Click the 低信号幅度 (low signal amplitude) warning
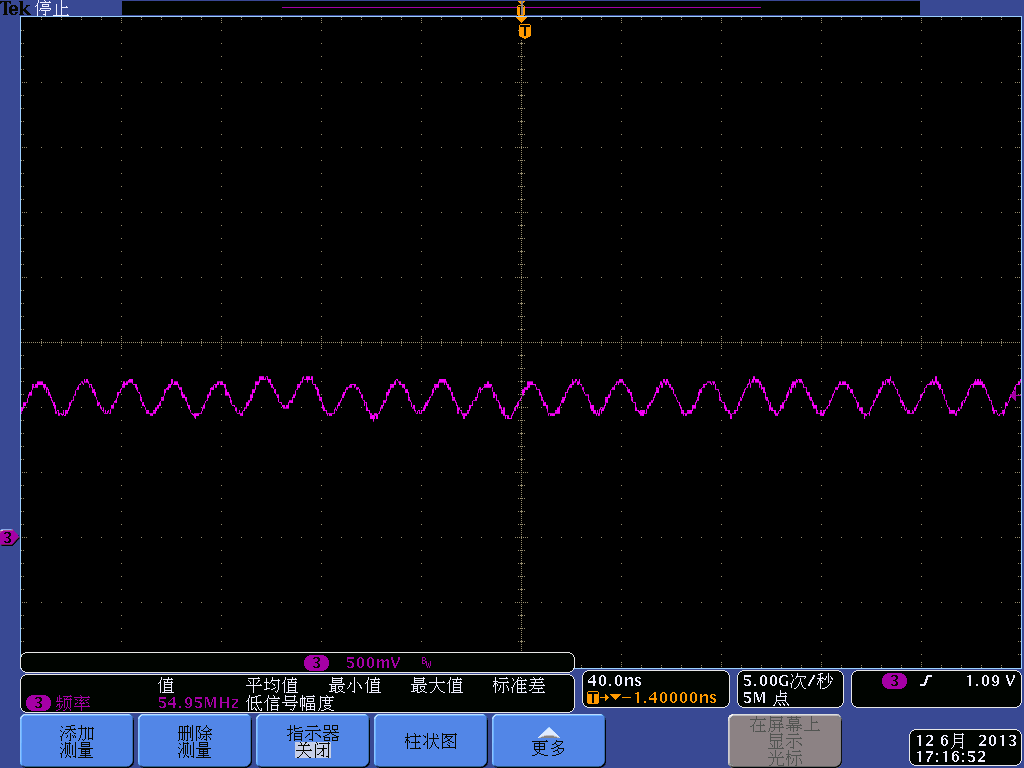 290,703
